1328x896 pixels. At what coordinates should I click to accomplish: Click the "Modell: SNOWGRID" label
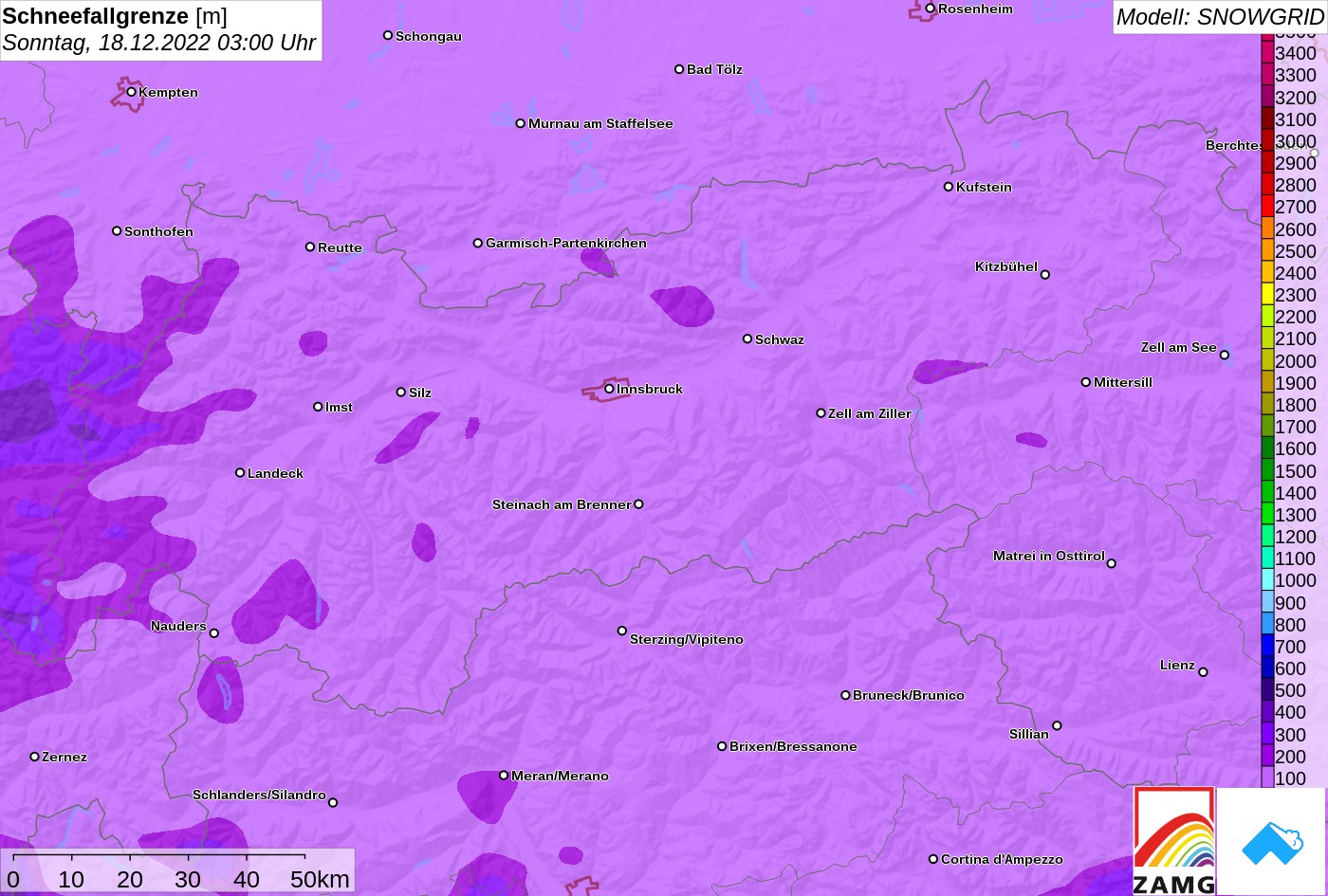click(1220, 17)
